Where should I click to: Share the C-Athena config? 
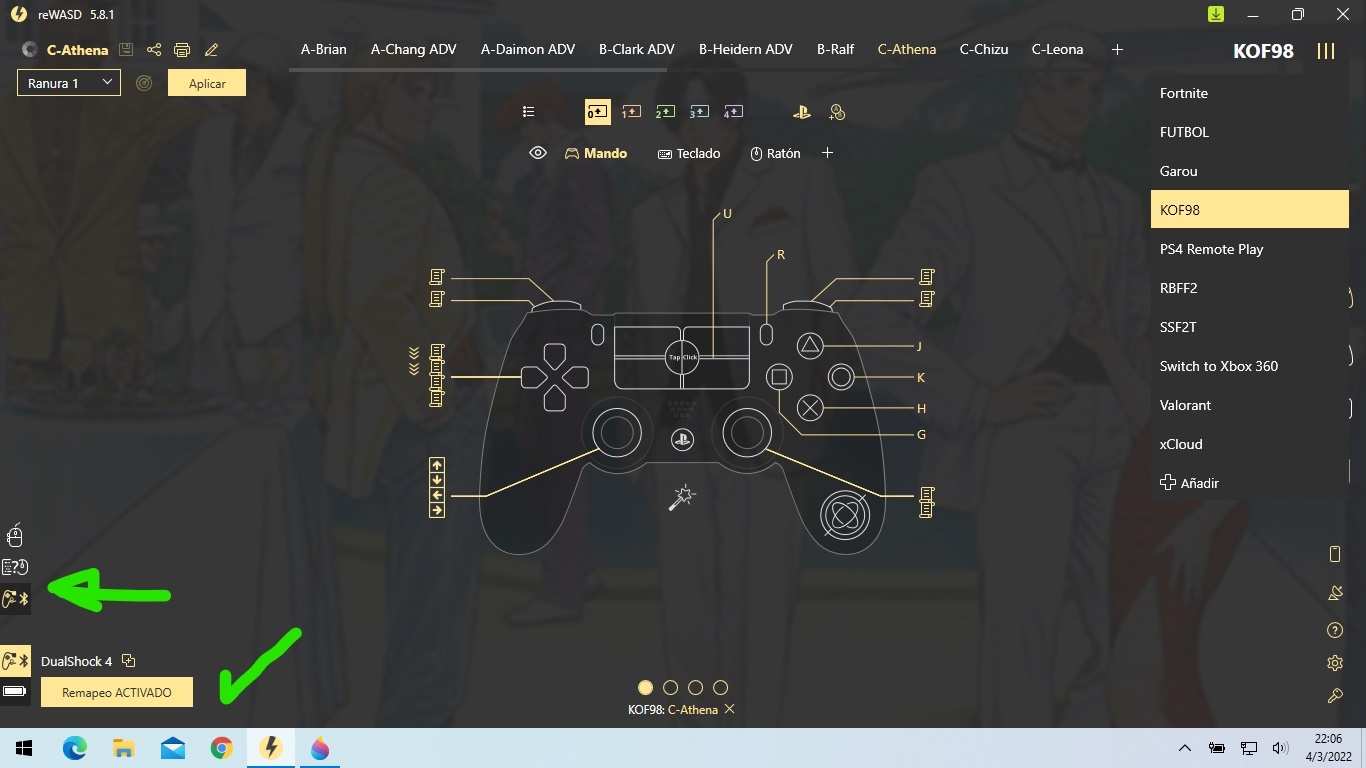pos(154,50)
